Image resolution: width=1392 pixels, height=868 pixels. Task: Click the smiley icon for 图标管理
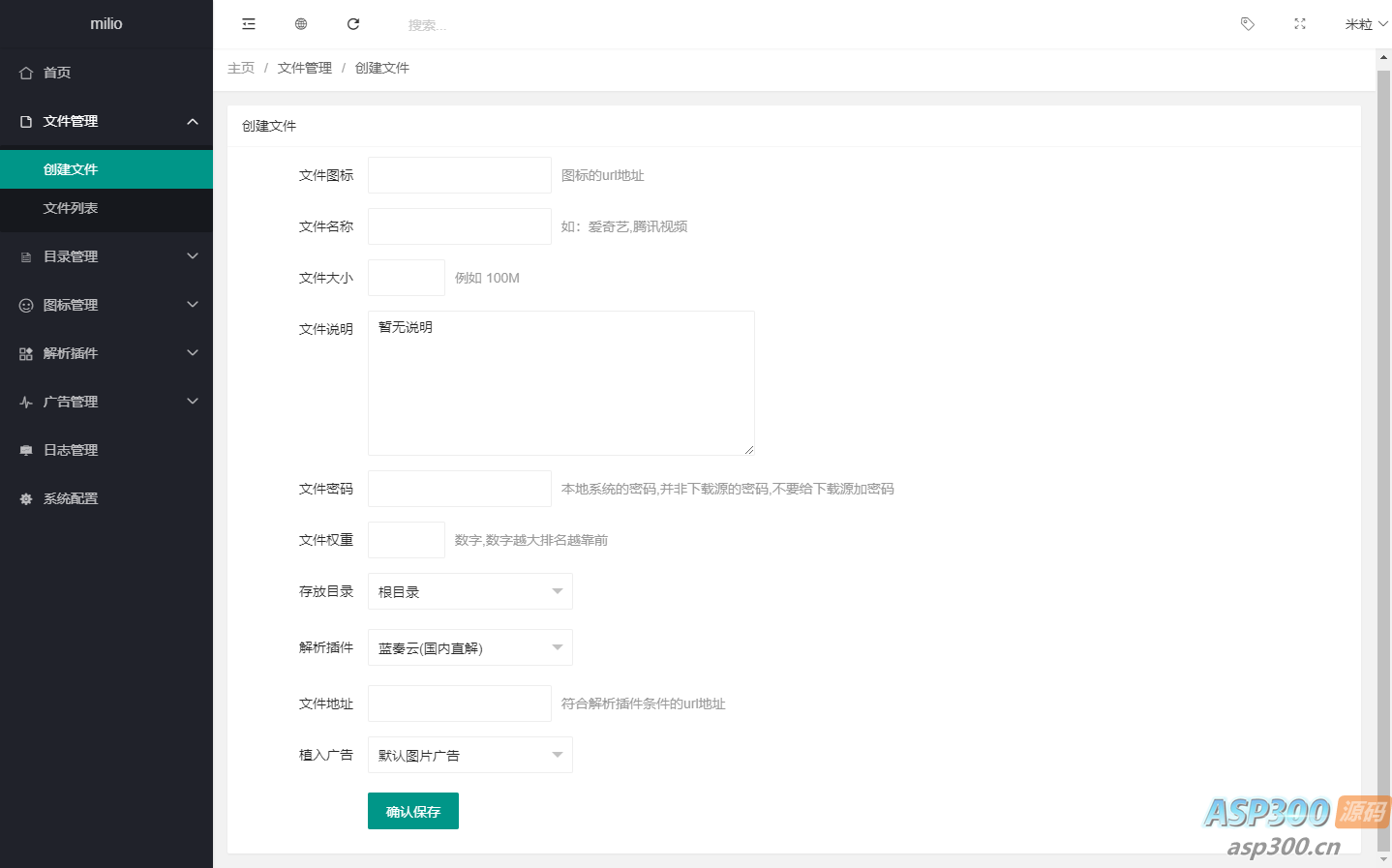point(26,305)
